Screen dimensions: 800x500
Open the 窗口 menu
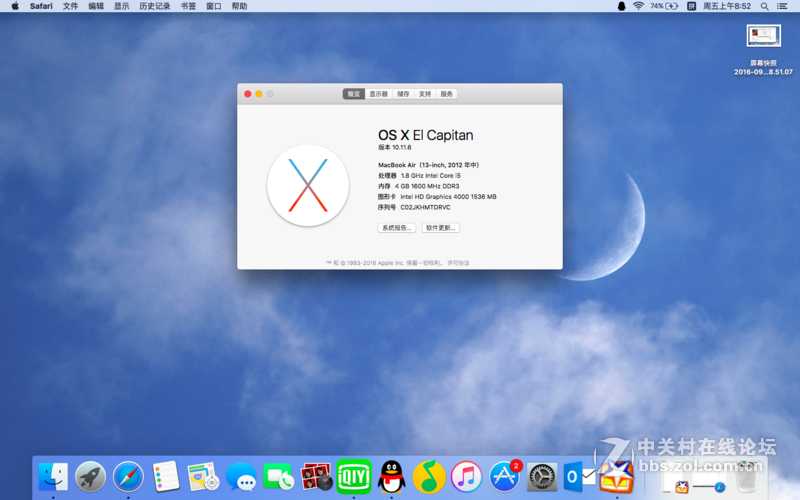214,6
